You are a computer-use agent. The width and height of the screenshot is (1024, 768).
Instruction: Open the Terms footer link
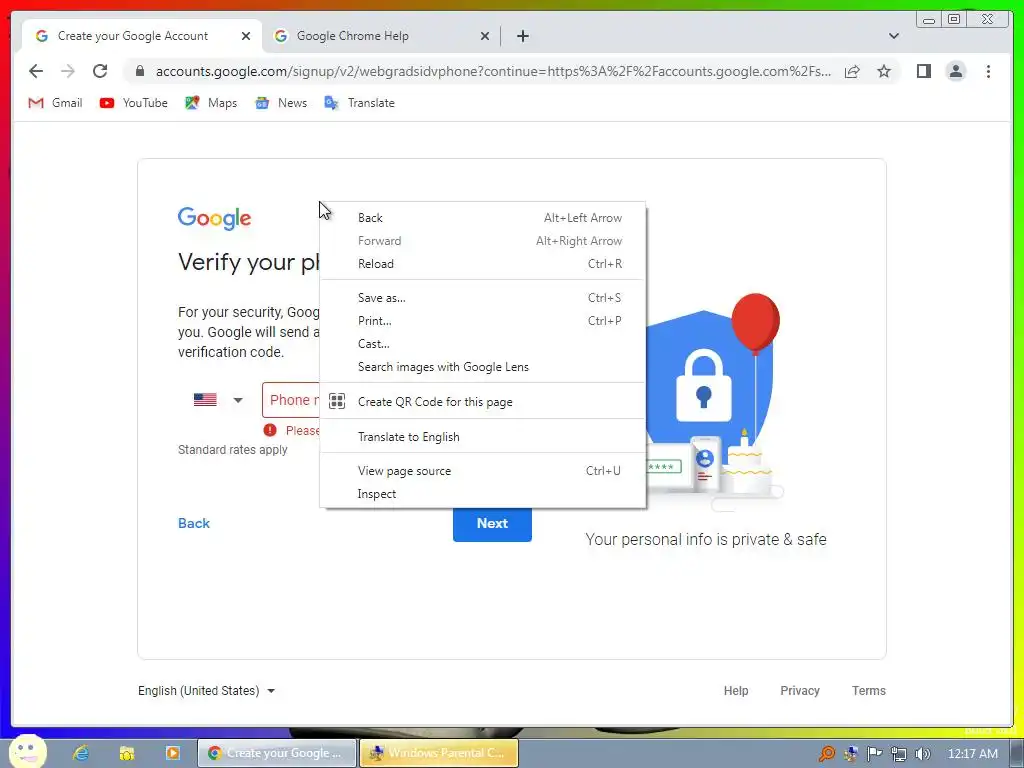[x=869, y=690]
